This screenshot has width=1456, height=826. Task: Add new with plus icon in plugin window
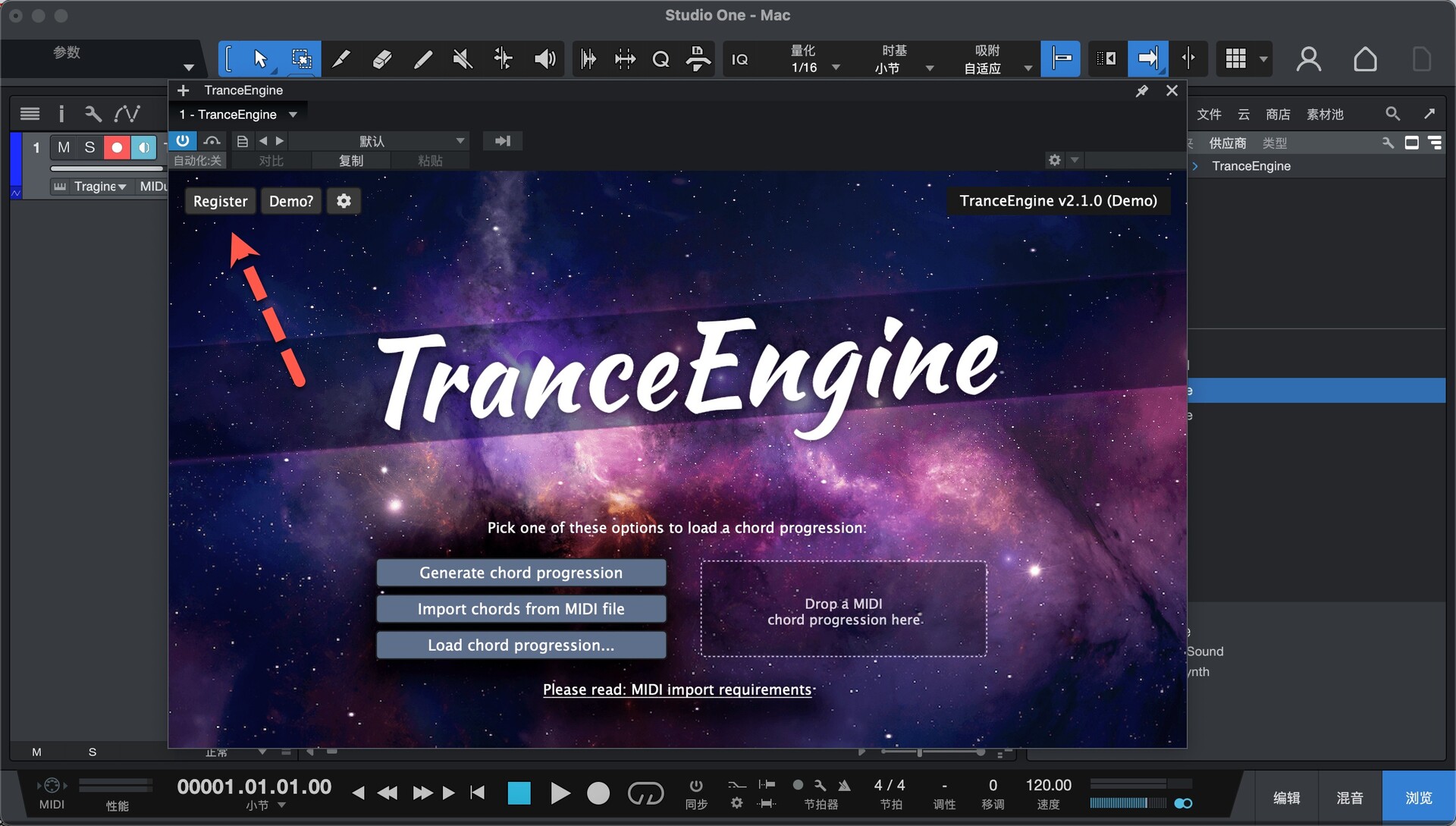pyautogui.click(x=183, y=90)
